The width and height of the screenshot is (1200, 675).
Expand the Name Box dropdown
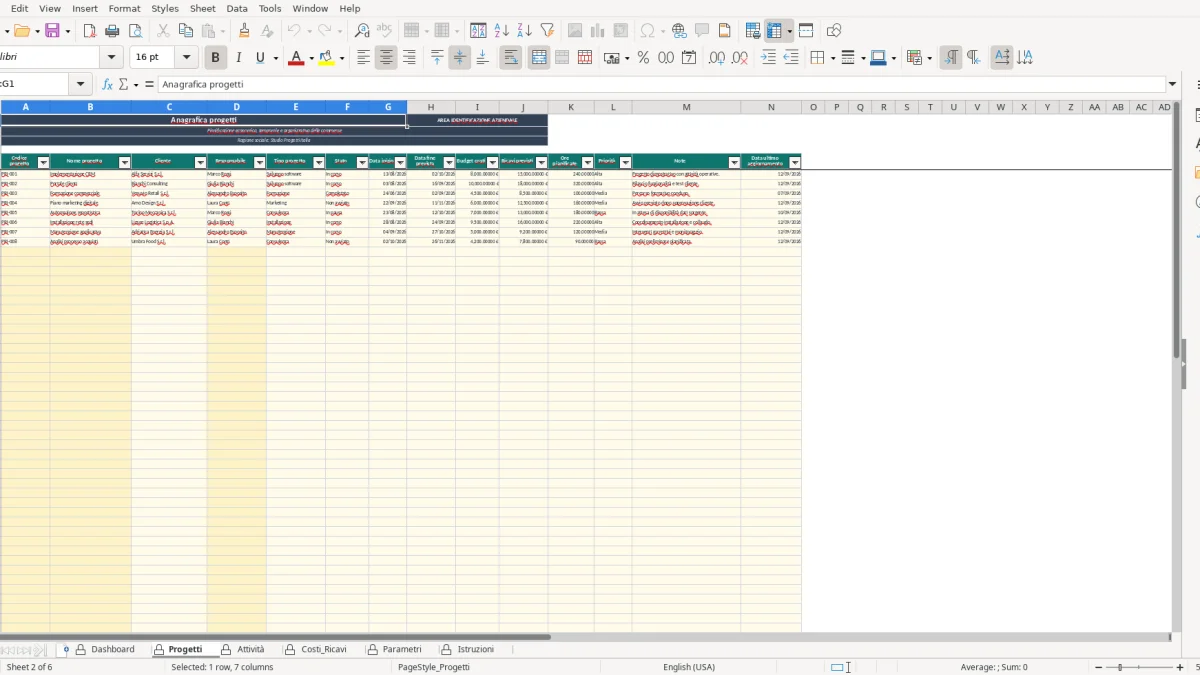[81, 85]
